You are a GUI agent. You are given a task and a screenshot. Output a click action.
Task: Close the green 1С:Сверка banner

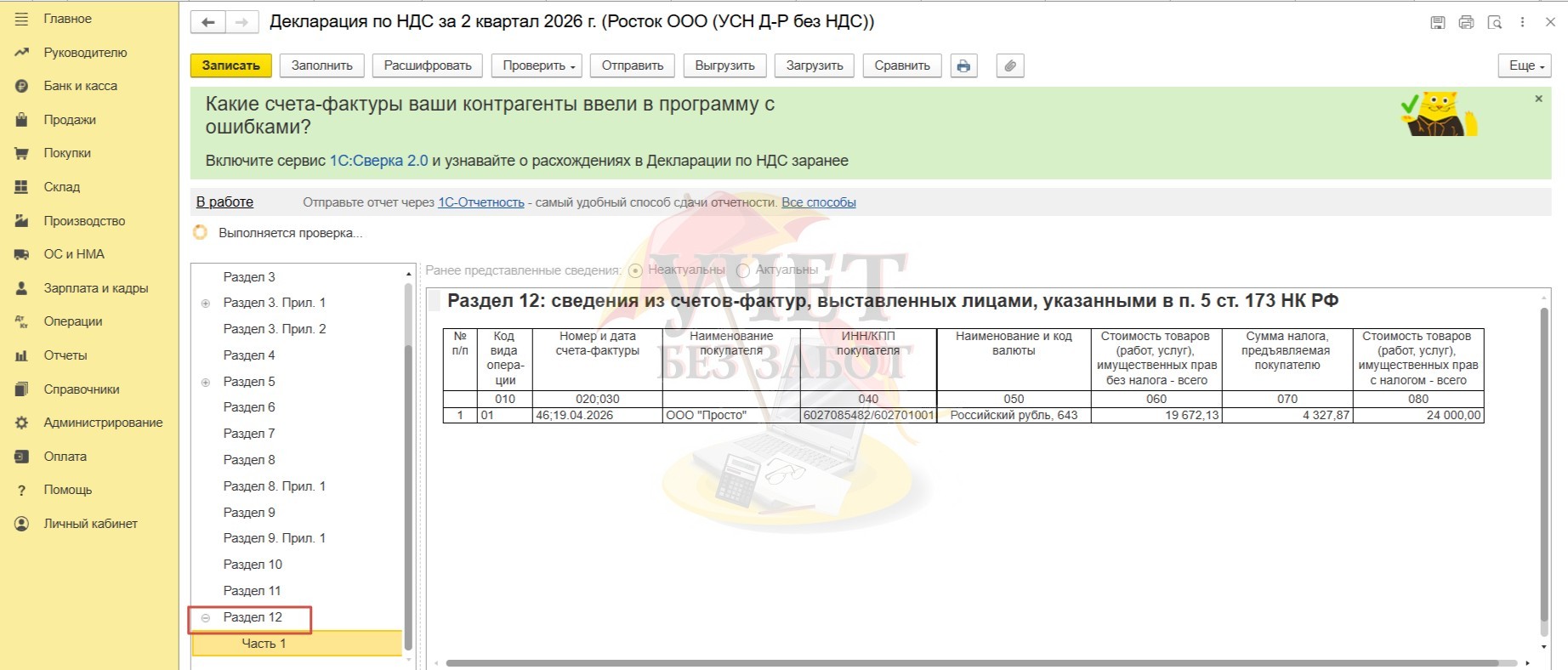(x=1538, y=99)
